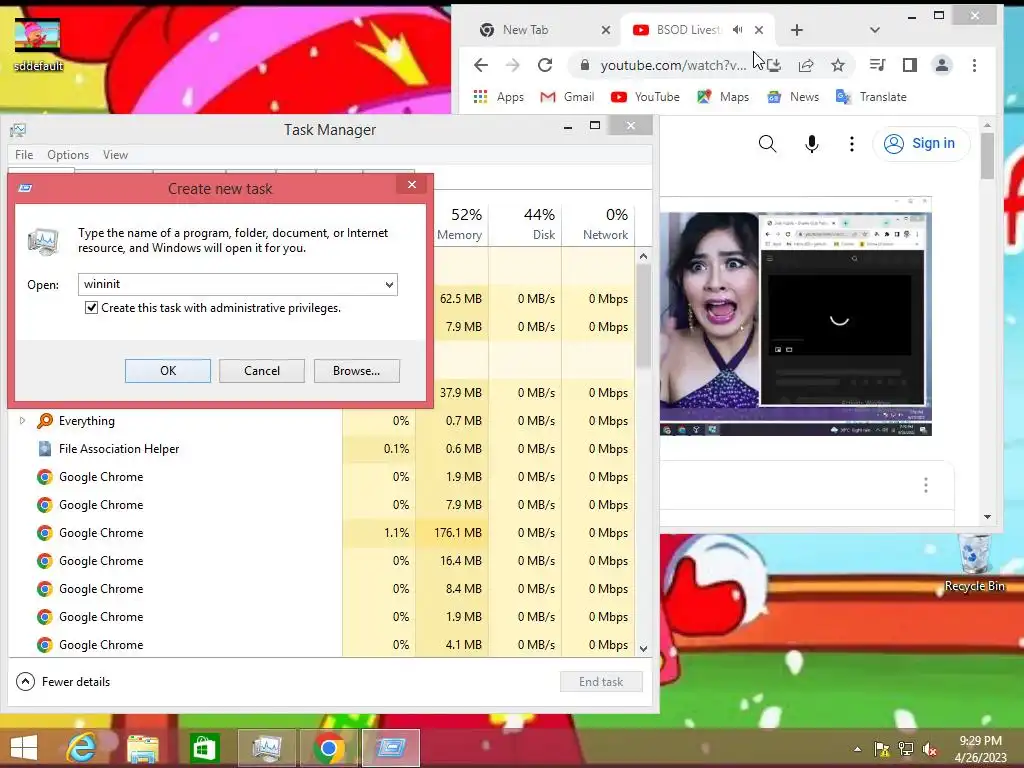This screenshot has height=768, width=1024.
Task: Open the clock showing 9:29 PM
Action: click(980, 749)
